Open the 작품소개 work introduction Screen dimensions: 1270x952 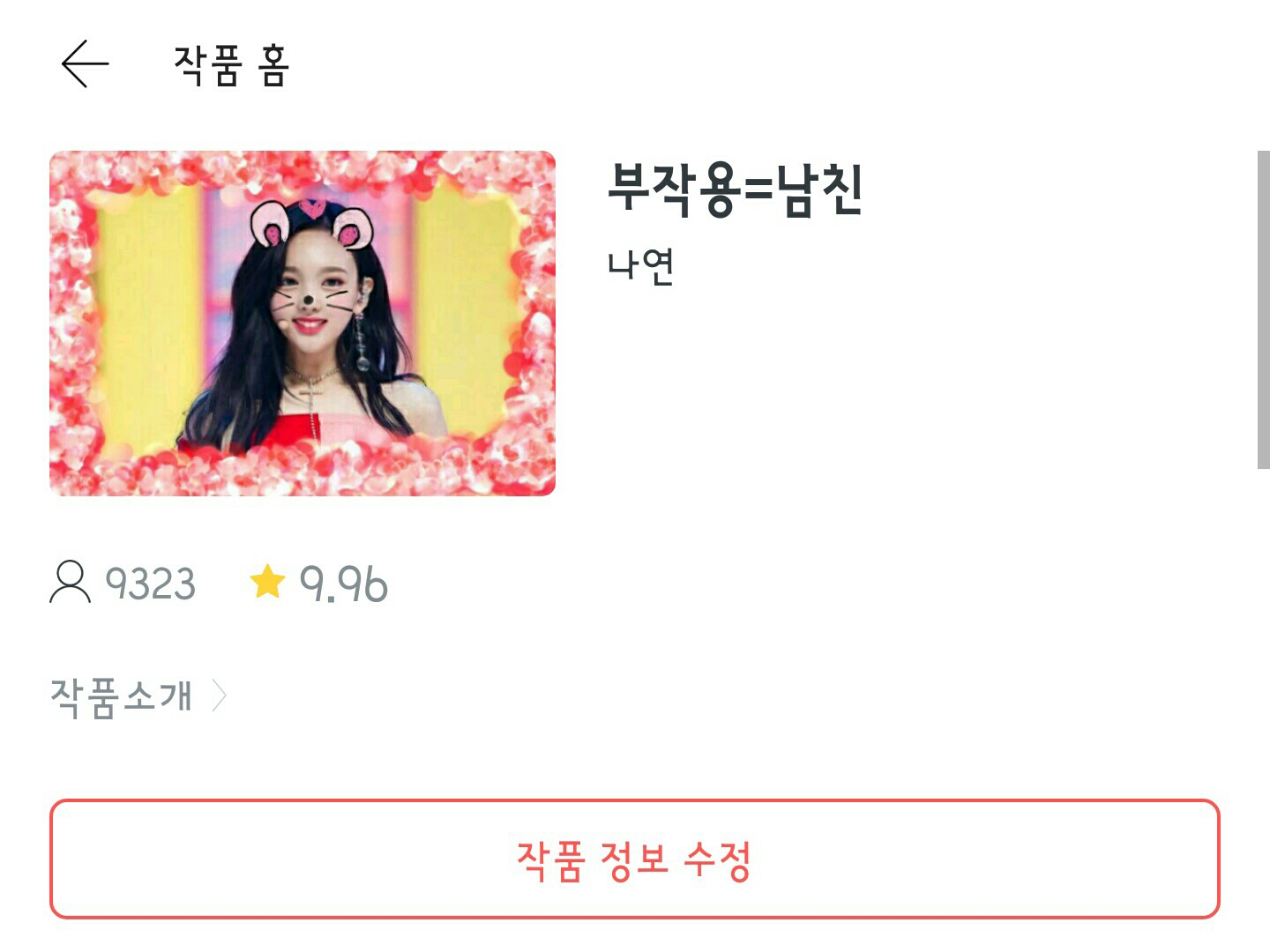pos(121,696)
